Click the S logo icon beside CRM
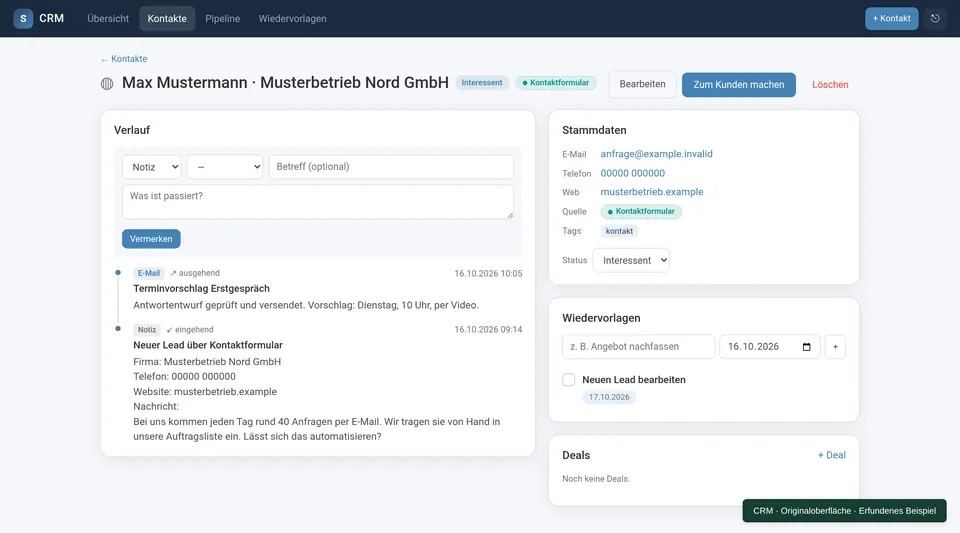The width and height of the screenshot is (960, 533). pyautogui.click(x=23, y=18)
